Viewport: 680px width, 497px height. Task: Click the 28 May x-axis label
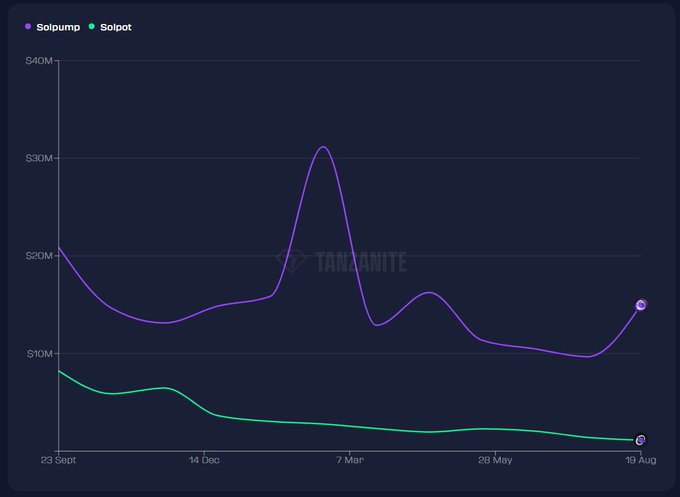click(495, 460)
